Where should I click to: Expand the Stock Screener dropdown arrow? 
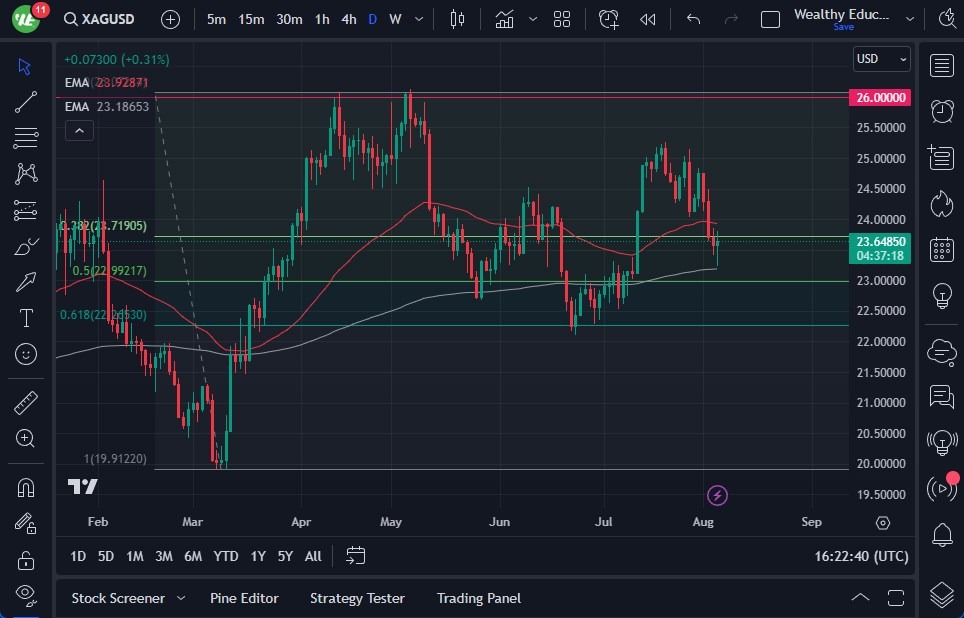181,598
